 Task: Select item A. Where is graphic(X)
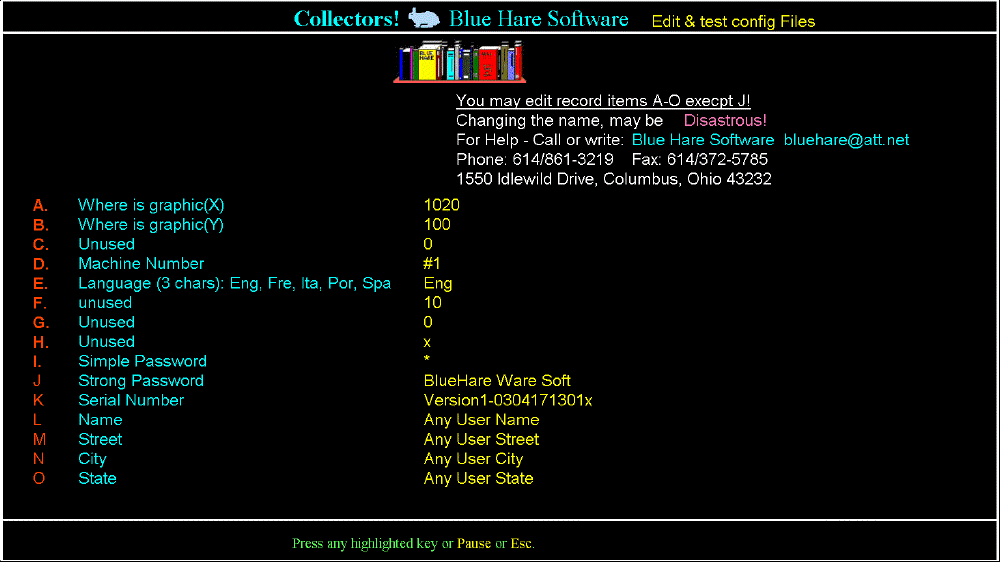pyautogui.click(x=40, y=205)
